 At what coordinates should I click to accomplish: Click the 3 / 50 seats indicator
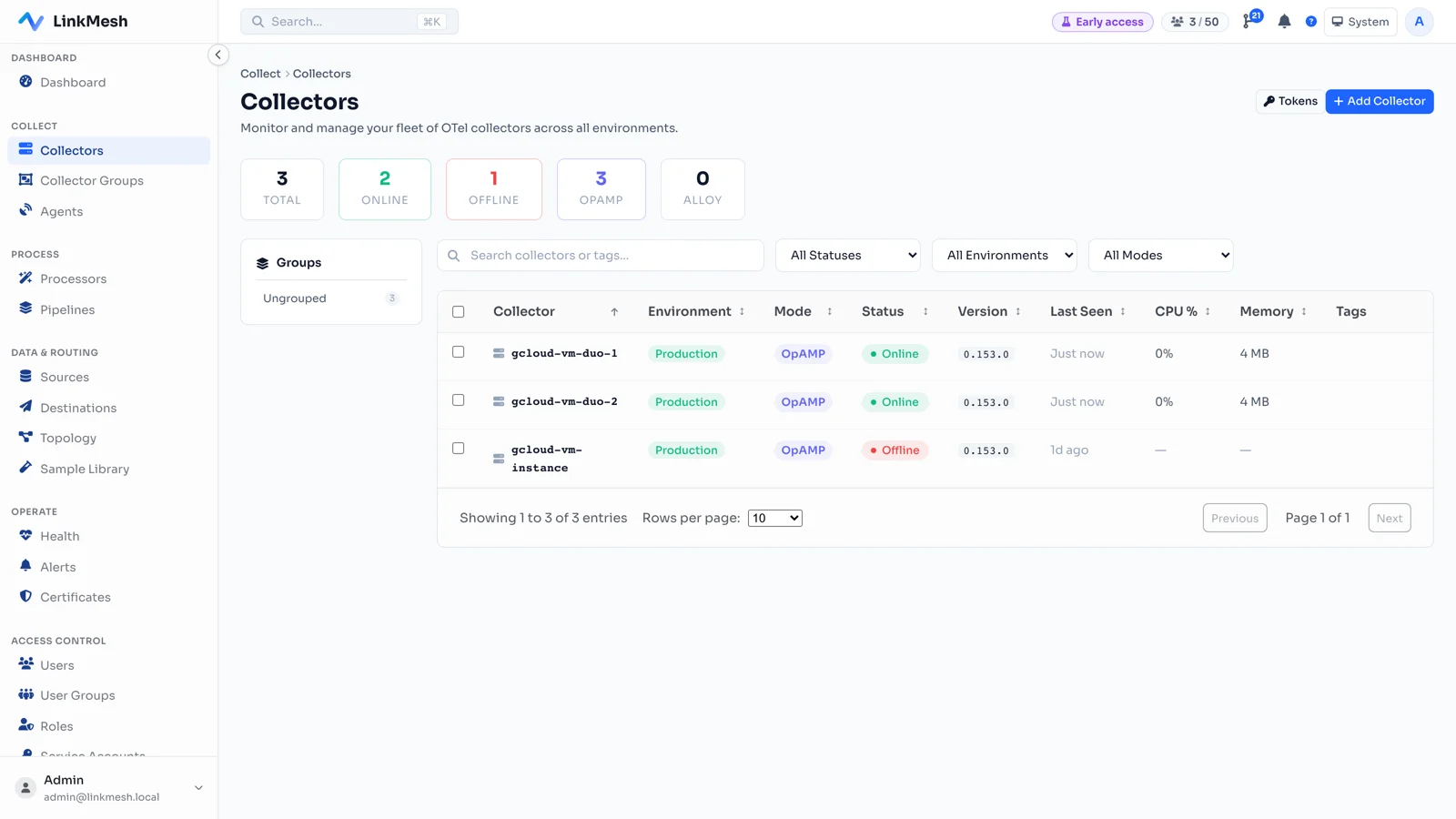1195,22
